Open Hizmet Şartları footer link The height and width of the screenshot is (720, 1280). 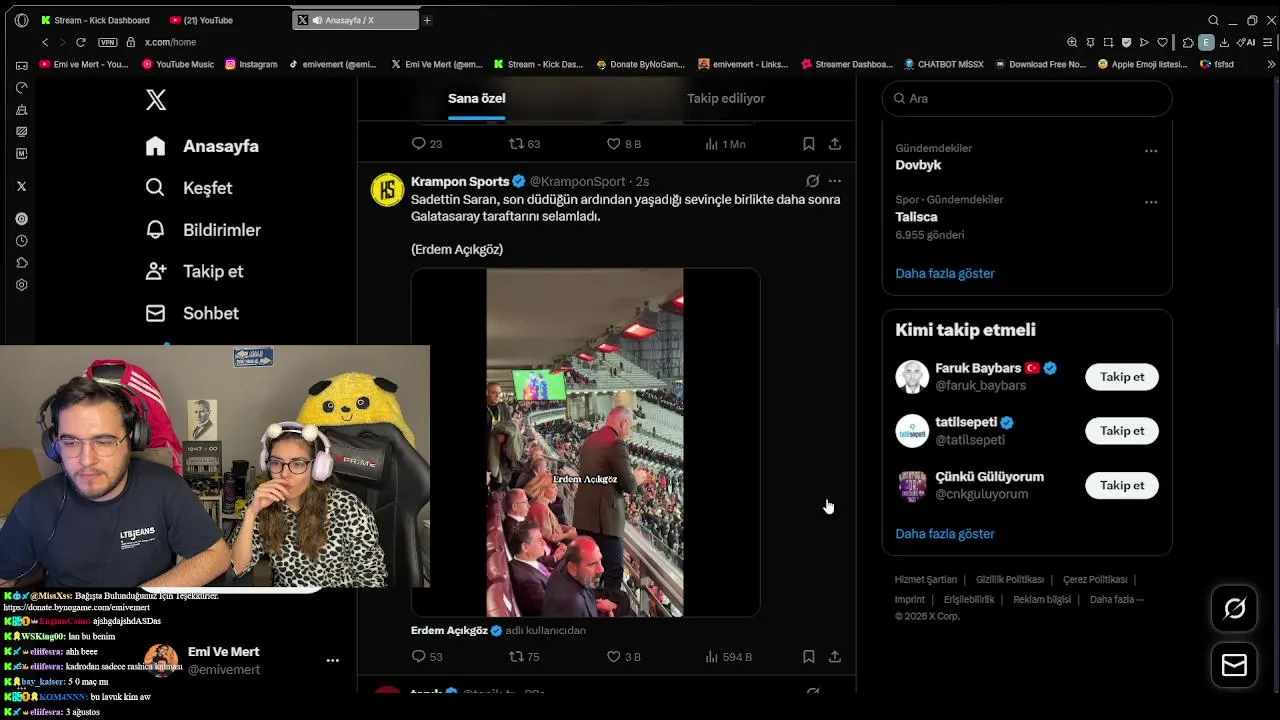pos(926,580)
